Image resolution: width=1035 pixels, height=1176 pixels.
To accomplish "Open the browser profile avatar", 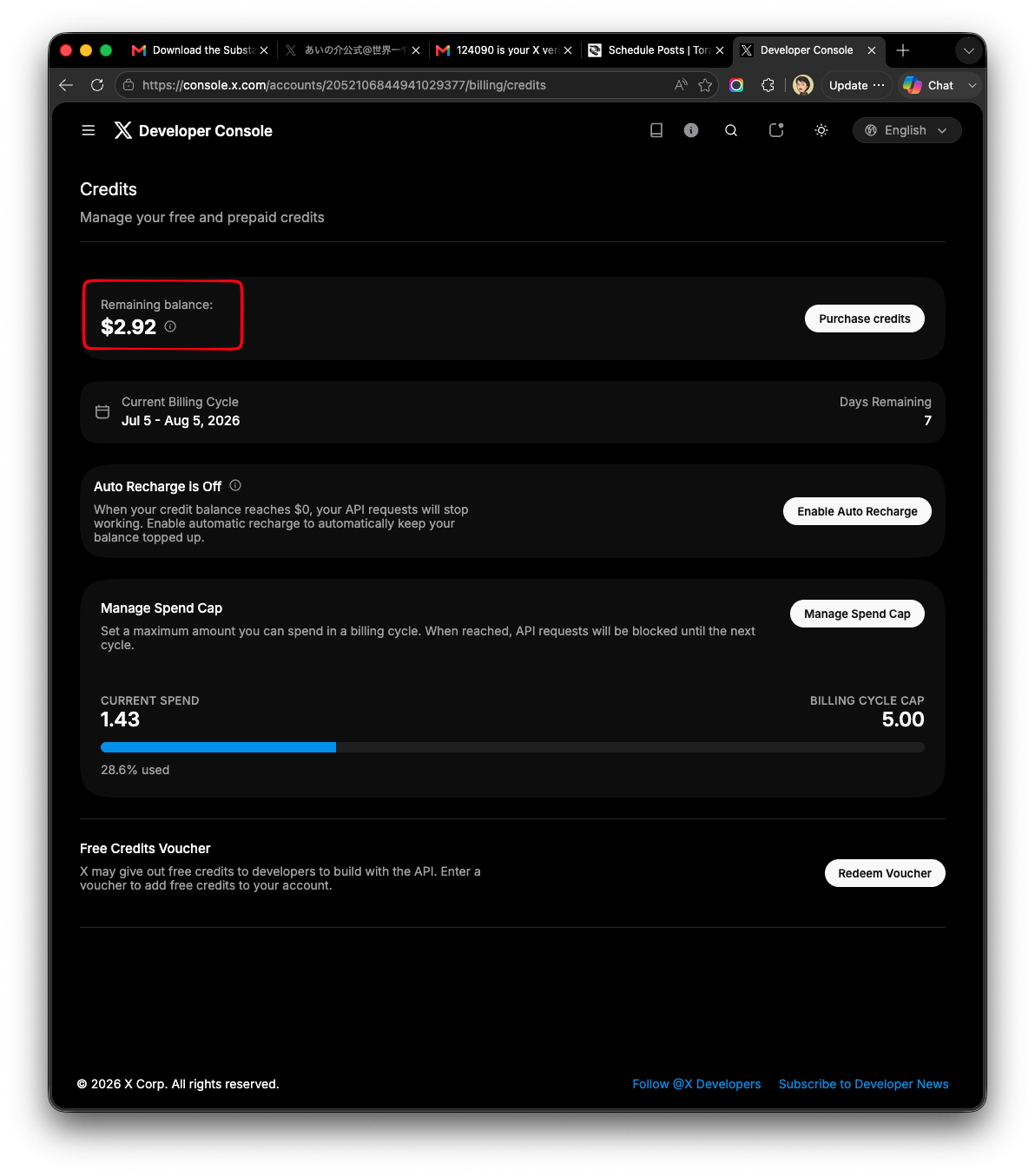I will tap(803, 85).
